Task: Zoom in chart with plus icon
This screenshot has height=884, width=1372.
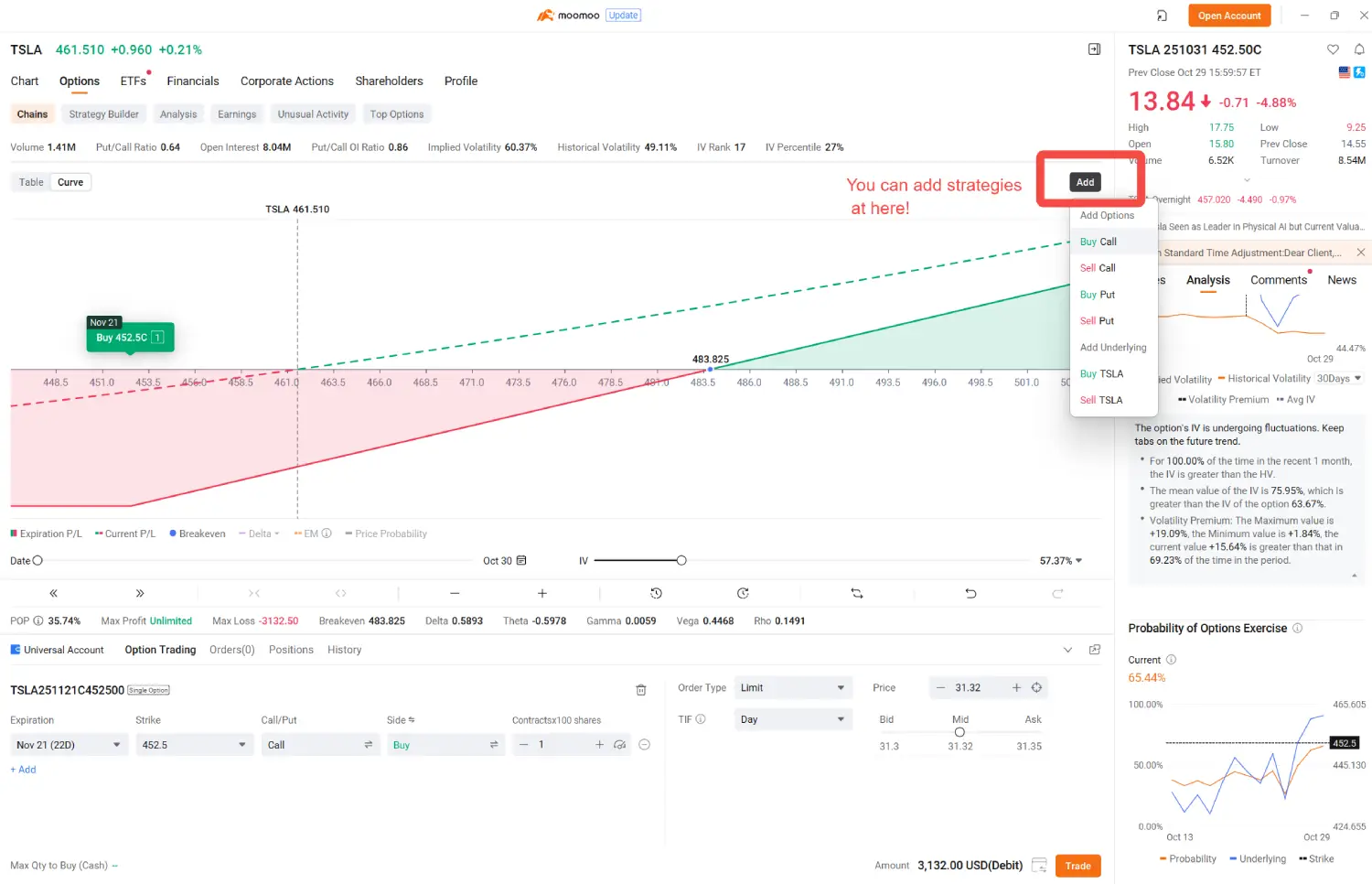Action: tap(541, 593)
